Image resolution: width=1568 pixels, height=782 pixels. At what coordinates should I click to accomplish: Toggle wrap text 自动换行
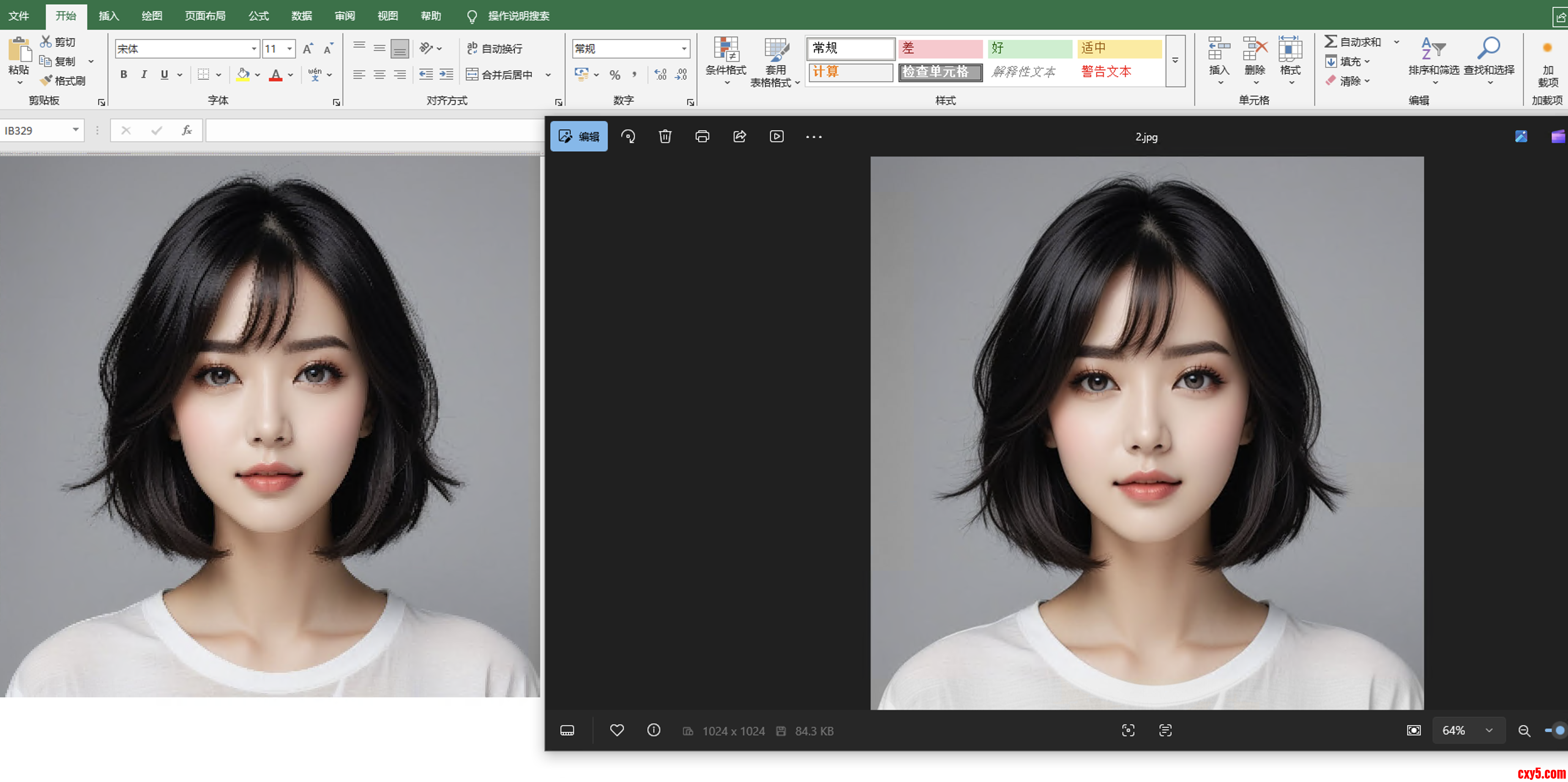point(494,48)
